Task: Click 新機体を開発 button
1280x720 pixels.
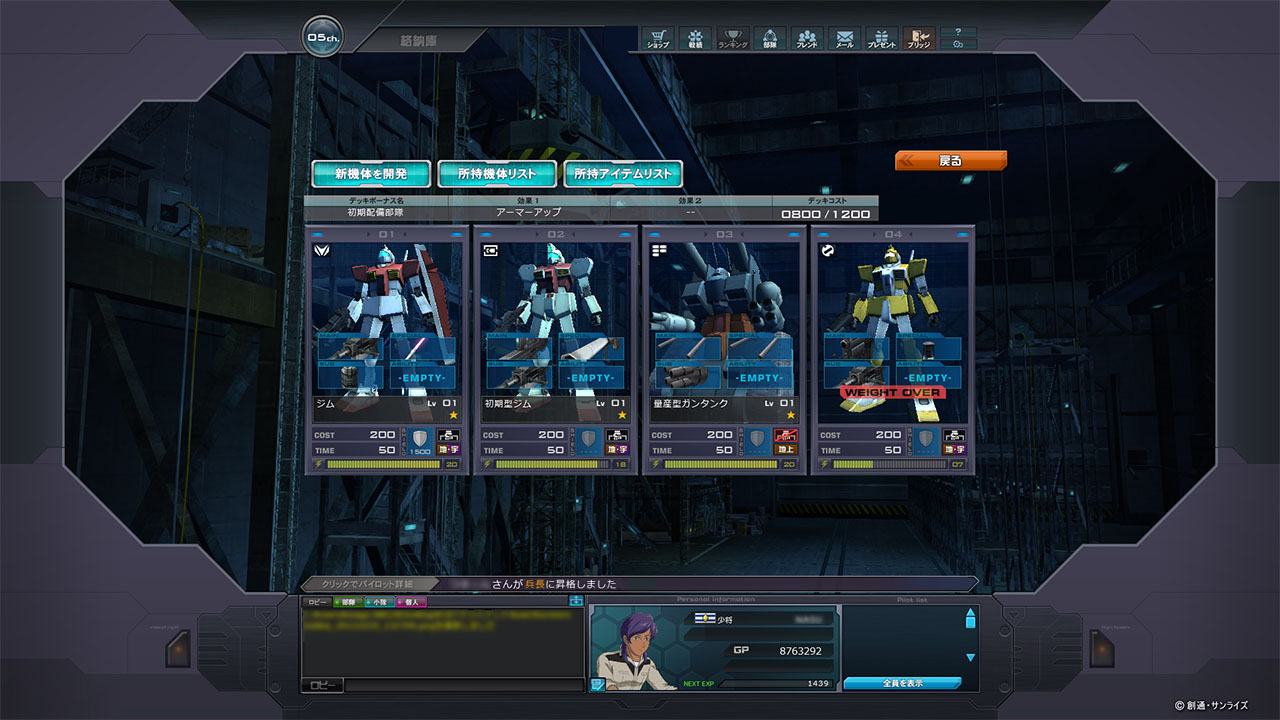Action: (371, 174)
